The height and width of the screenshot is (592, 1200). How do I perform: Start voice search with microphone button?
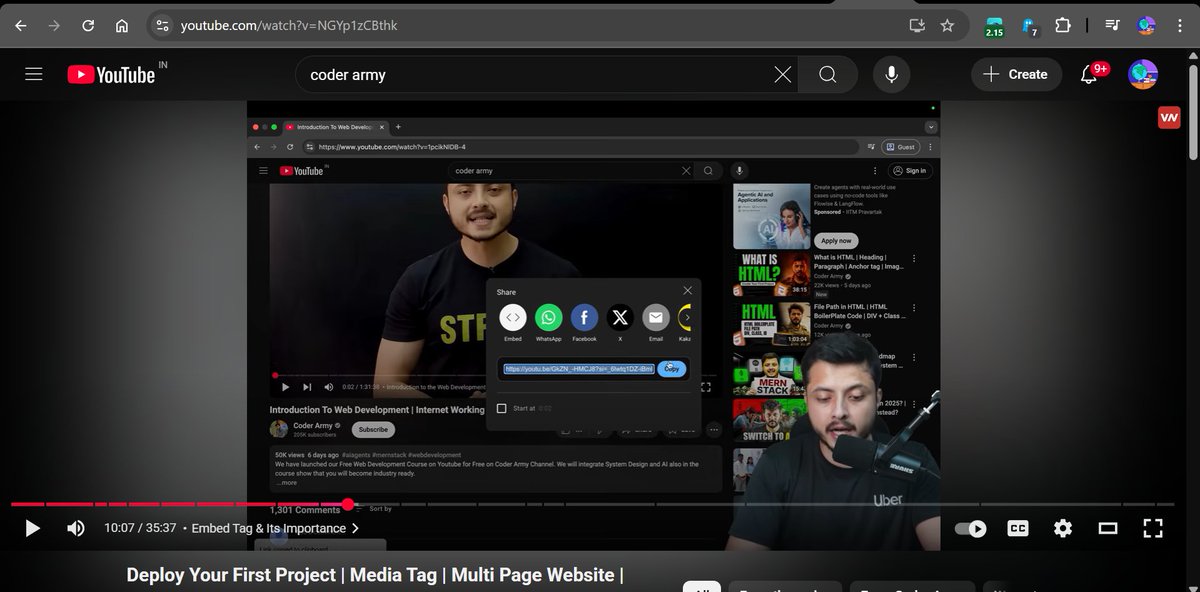coord(891,75)
